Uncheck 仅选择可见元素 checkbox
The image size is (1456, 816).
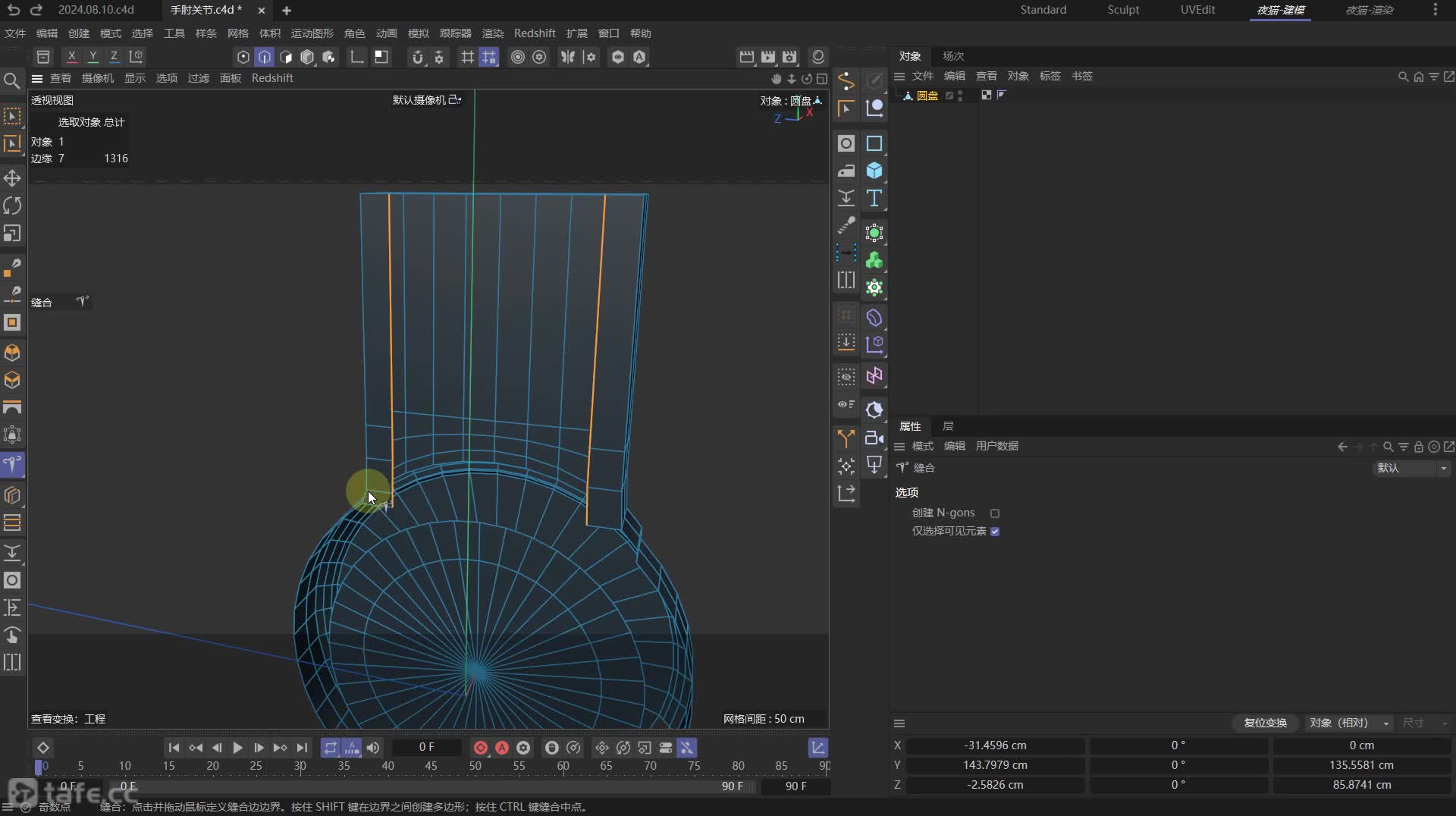(x=995, y=532)
